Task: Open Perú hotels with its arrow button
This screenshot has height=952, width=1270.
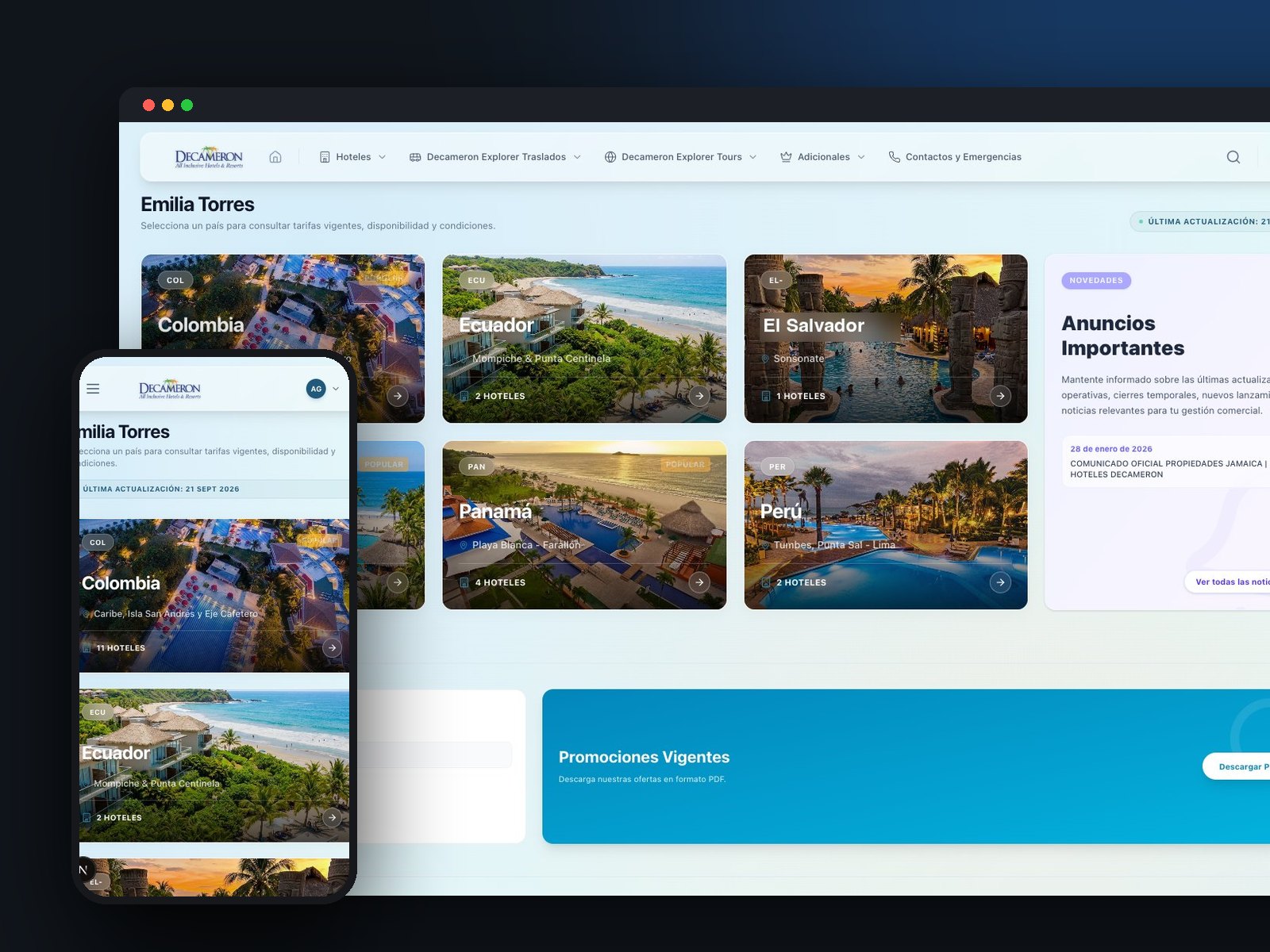Action: click(1000, 582)
